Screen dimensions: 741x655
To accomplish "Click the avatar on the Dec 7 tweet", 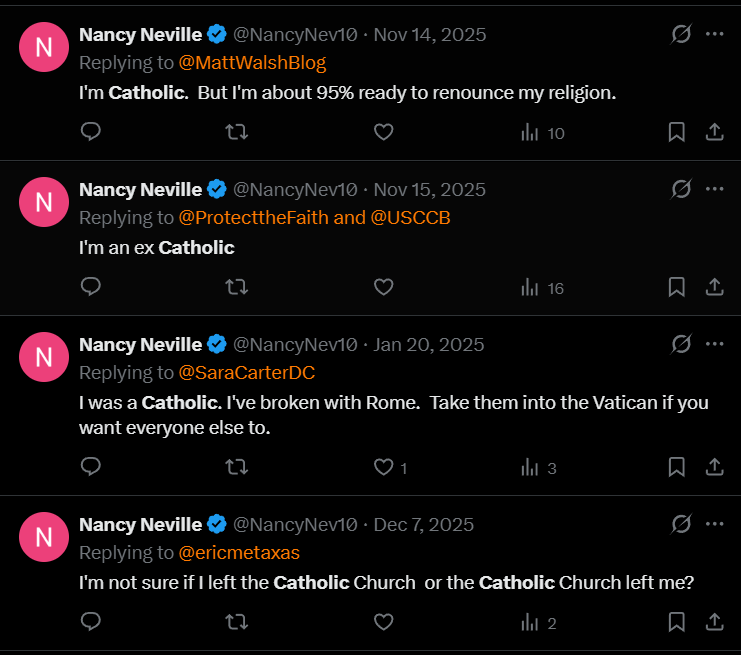I will 44,536.
